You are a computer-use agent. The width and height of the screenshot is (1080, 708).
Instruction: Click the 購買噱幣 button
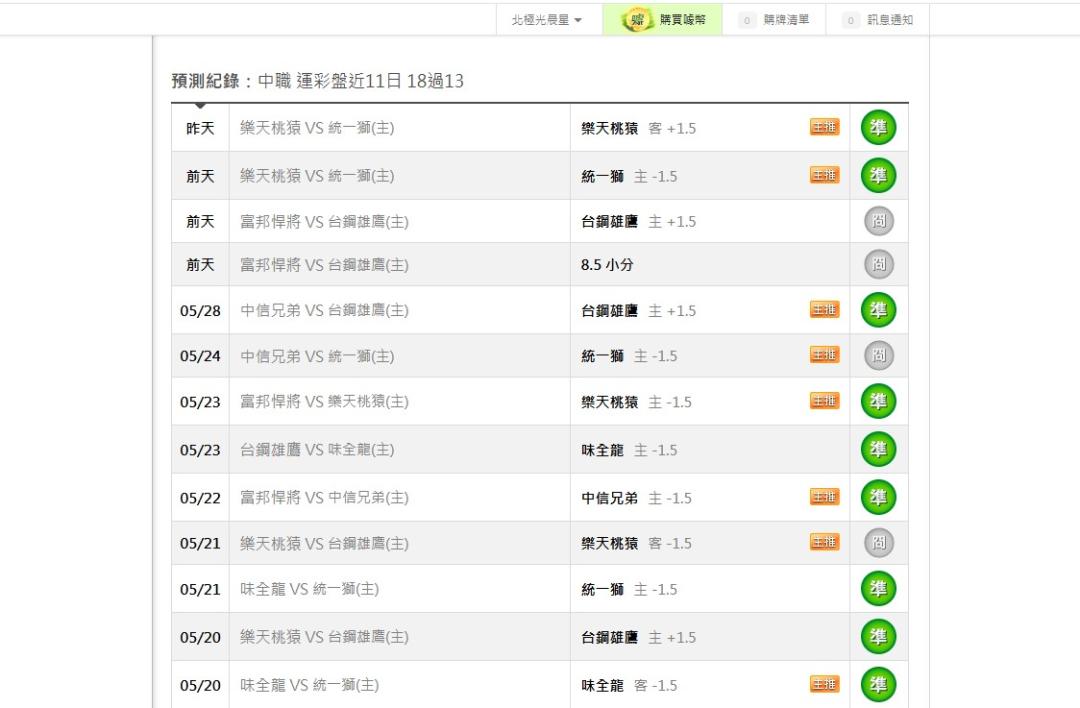(x=663, y=20)
